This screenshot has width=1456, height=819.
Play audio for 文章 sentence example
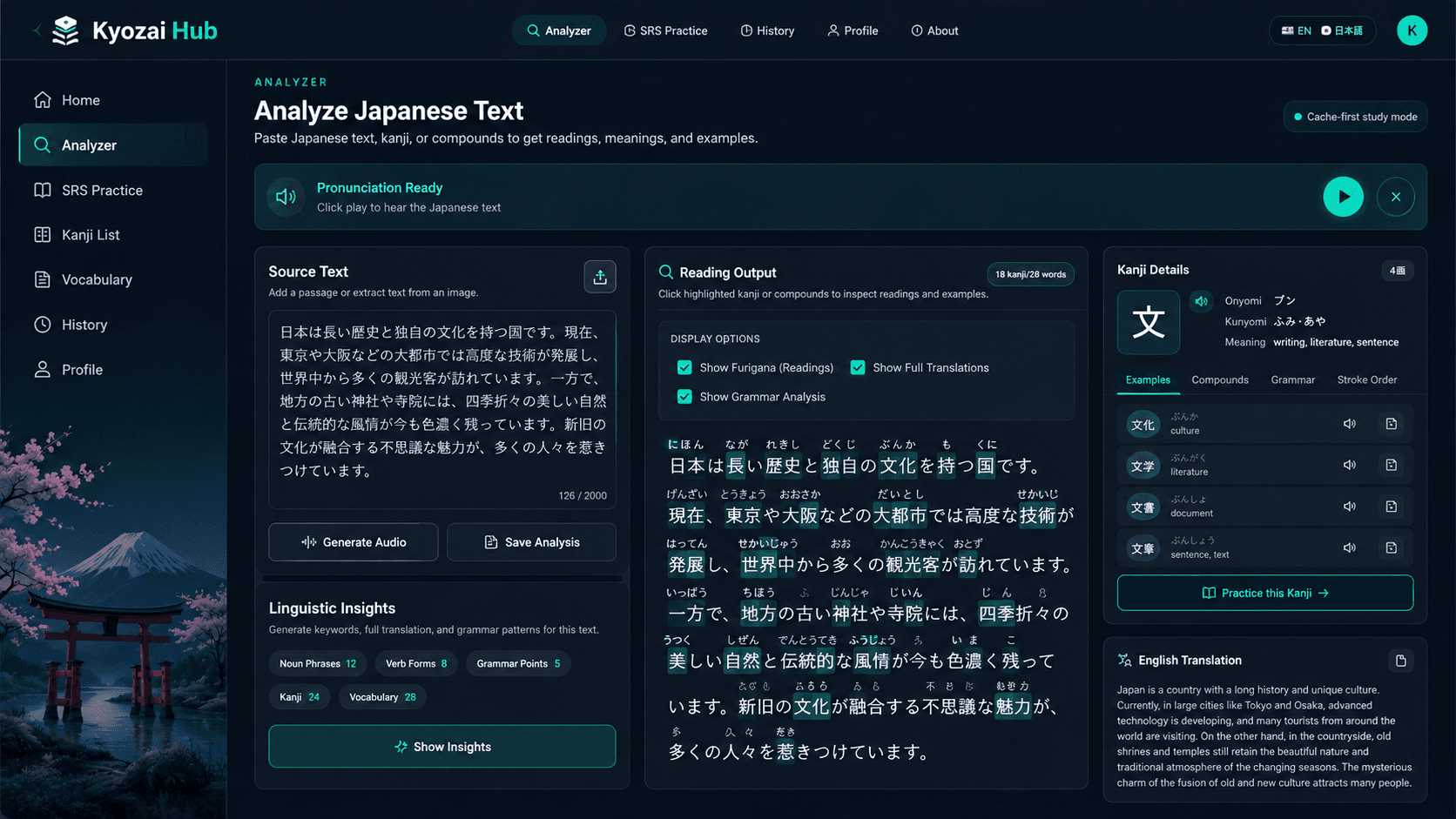tap(1349, 547)
